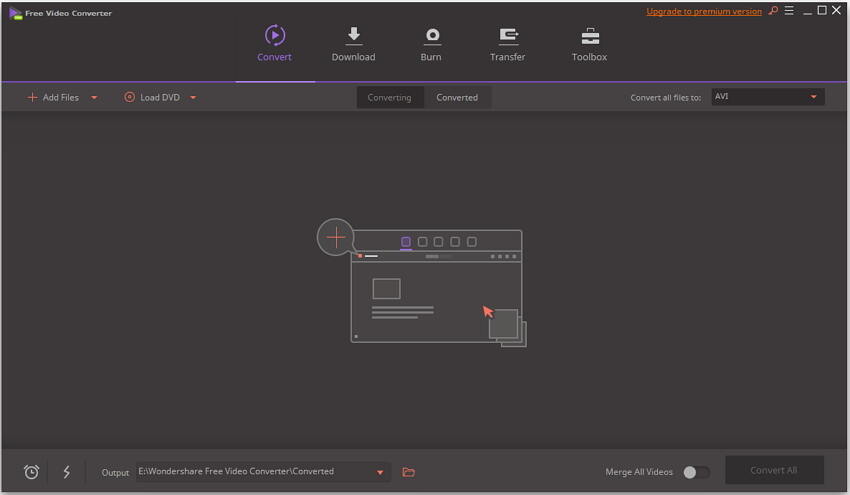The height and width of the screenshot is (495, 850).
Task: Minimize the Free Video Converter window
Action: [x=807, y=11]
